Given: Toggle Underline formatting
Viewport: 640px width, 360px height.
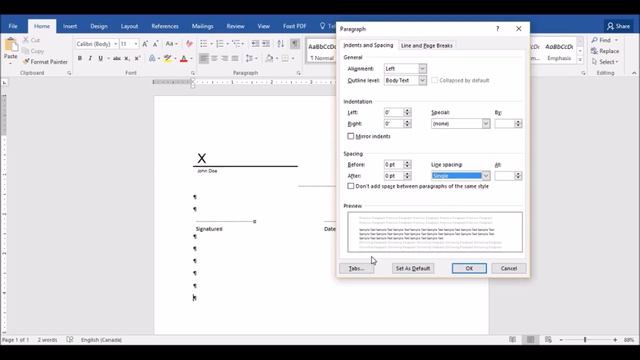Looking at the screenshot, I should (100, 58).
